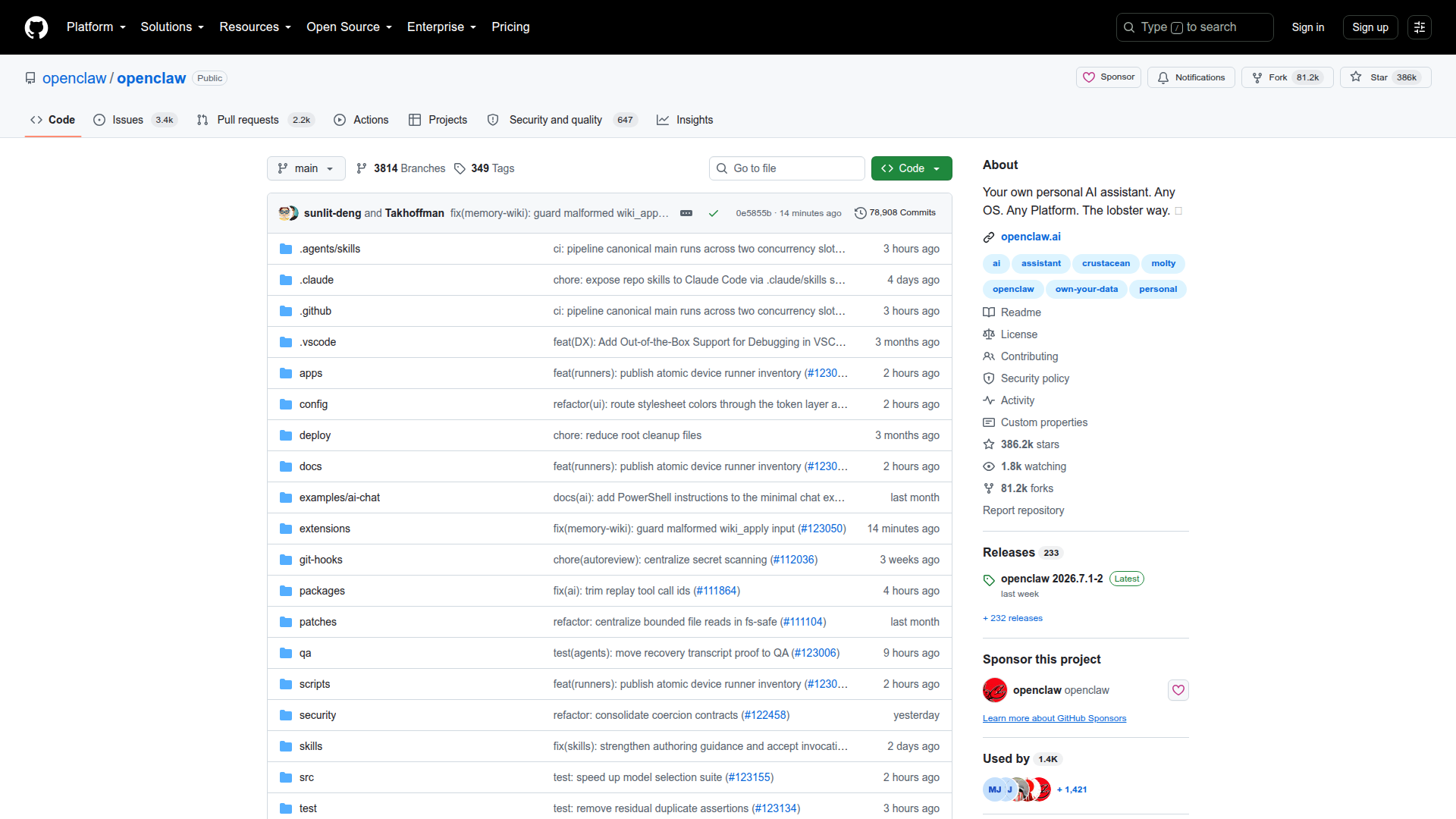View 1.8k watching list

click(1033, 466)
